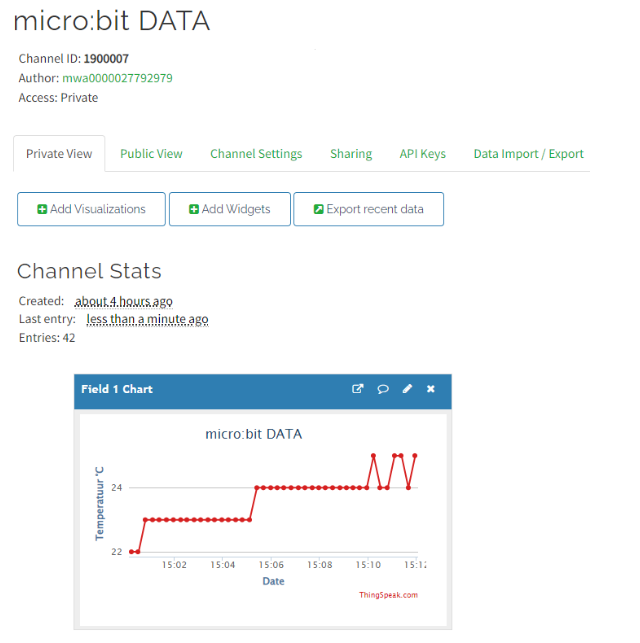The width and height of the screenshot is (640, 643).
Task: Click the Field 1 Chart comment bubble icon
Action: coord(383,389)
